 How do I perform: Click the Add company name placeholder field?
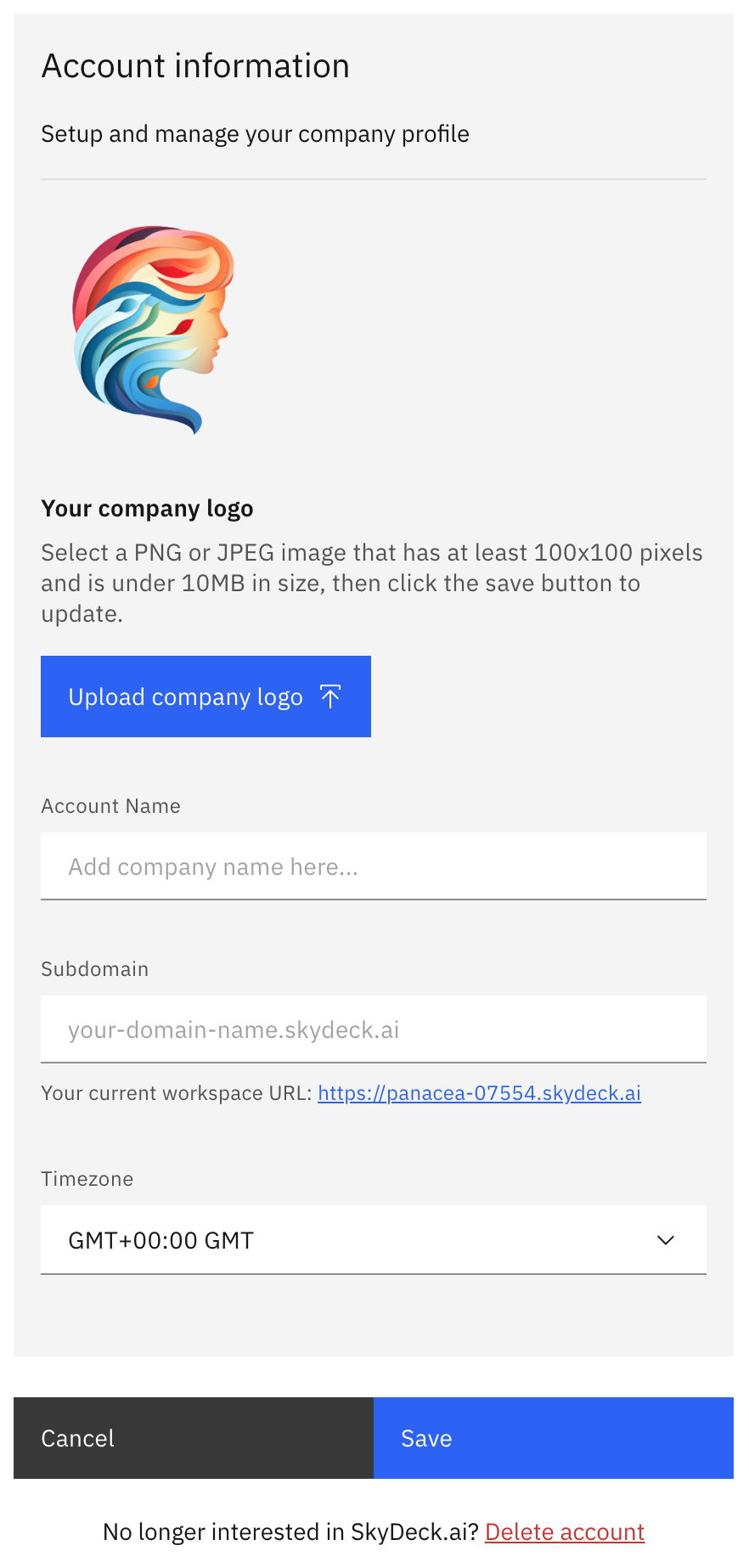tap(213, 866)
